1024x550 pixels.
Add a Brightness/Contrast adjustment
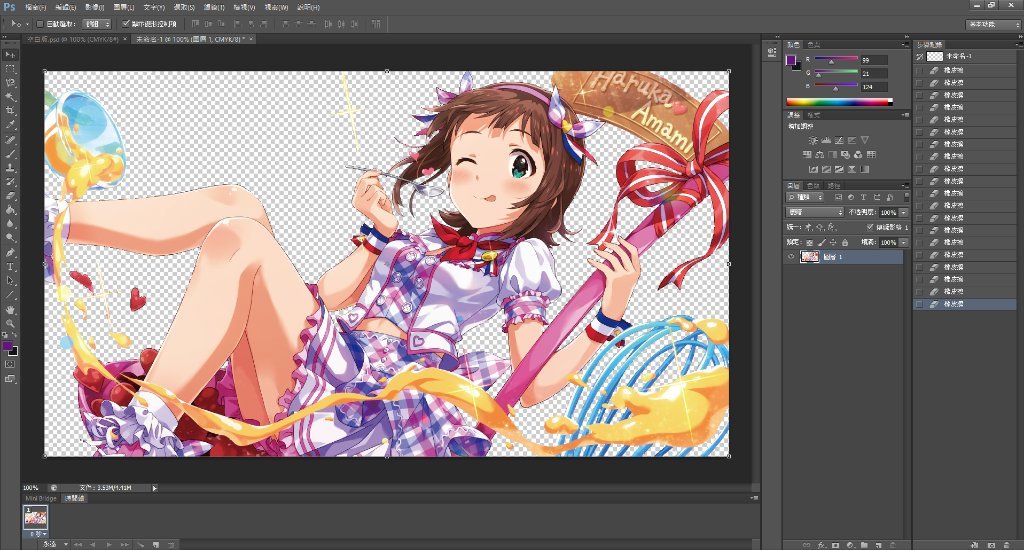(x=812, y=140)
